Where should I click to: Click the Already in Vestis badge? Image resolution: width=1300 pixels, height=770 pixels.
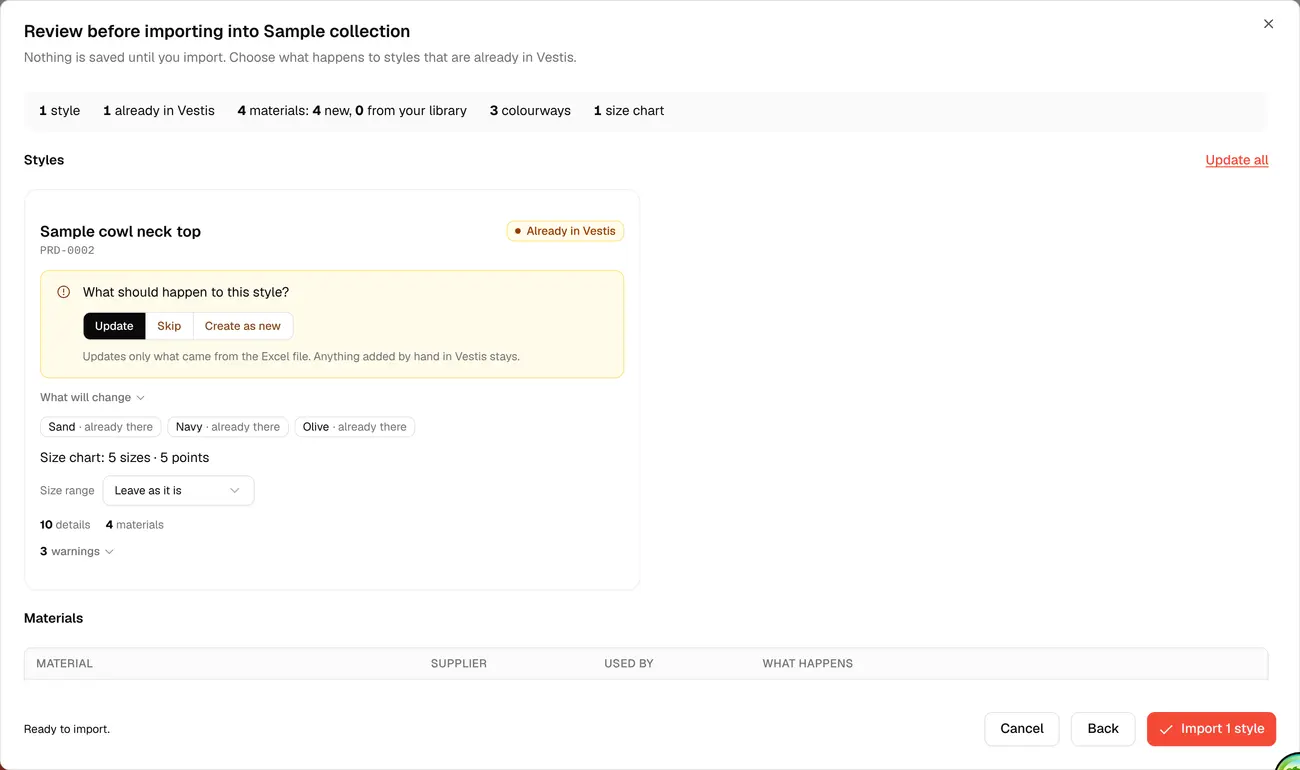tap(565, 231)
